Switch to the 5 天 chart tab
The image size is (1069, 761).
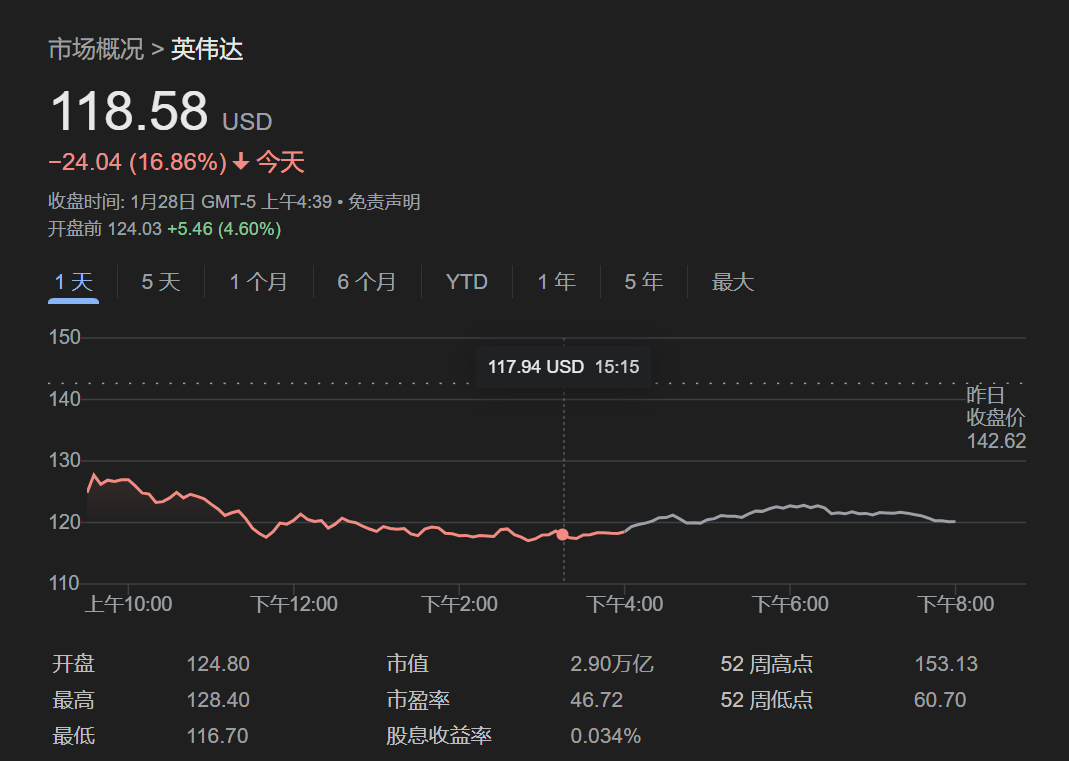coord(161,282)
